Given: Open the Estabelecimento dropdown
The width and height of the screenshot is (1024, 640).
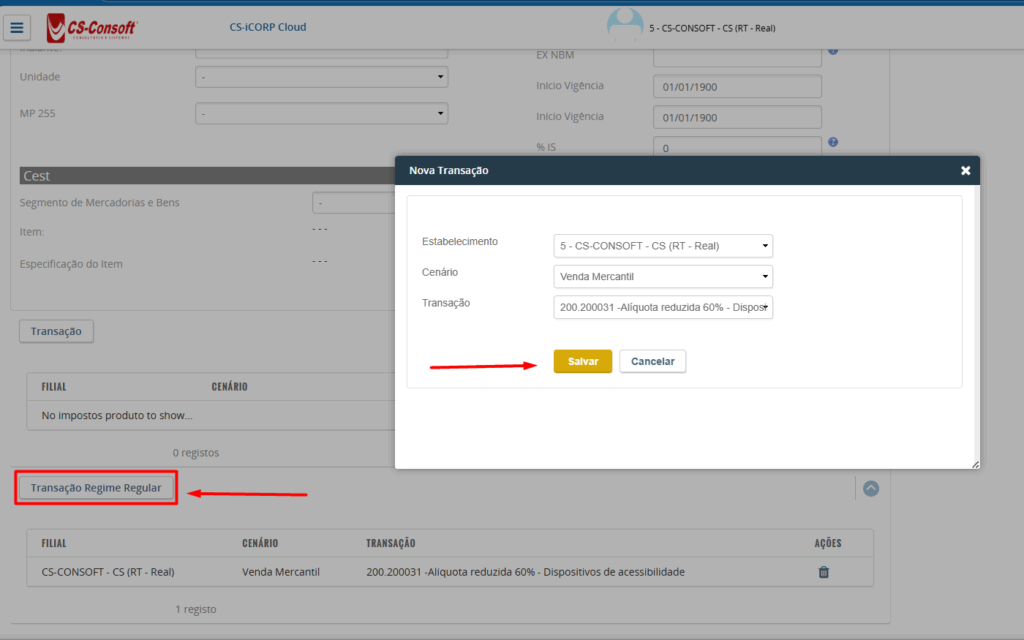Looking at the screenshot, I should tap(663, 246).
